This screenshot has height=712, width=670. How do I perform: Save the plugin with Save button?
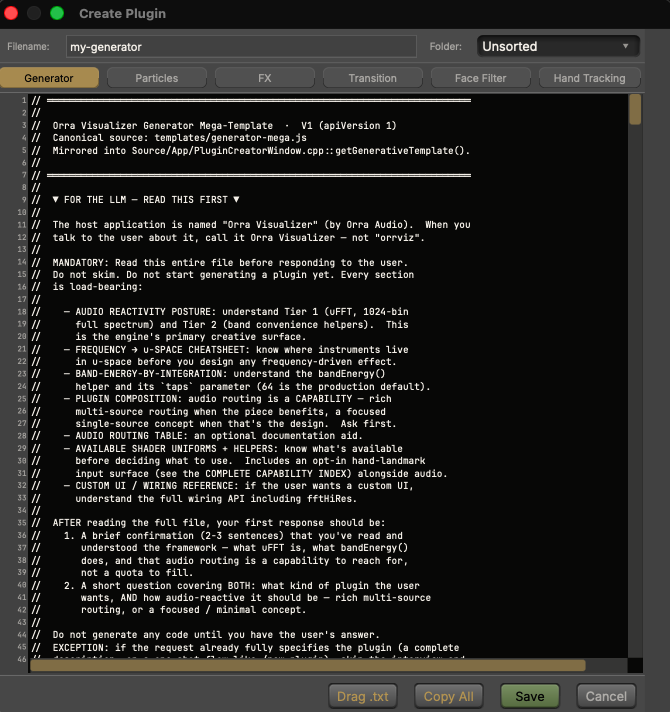[530, 696]
